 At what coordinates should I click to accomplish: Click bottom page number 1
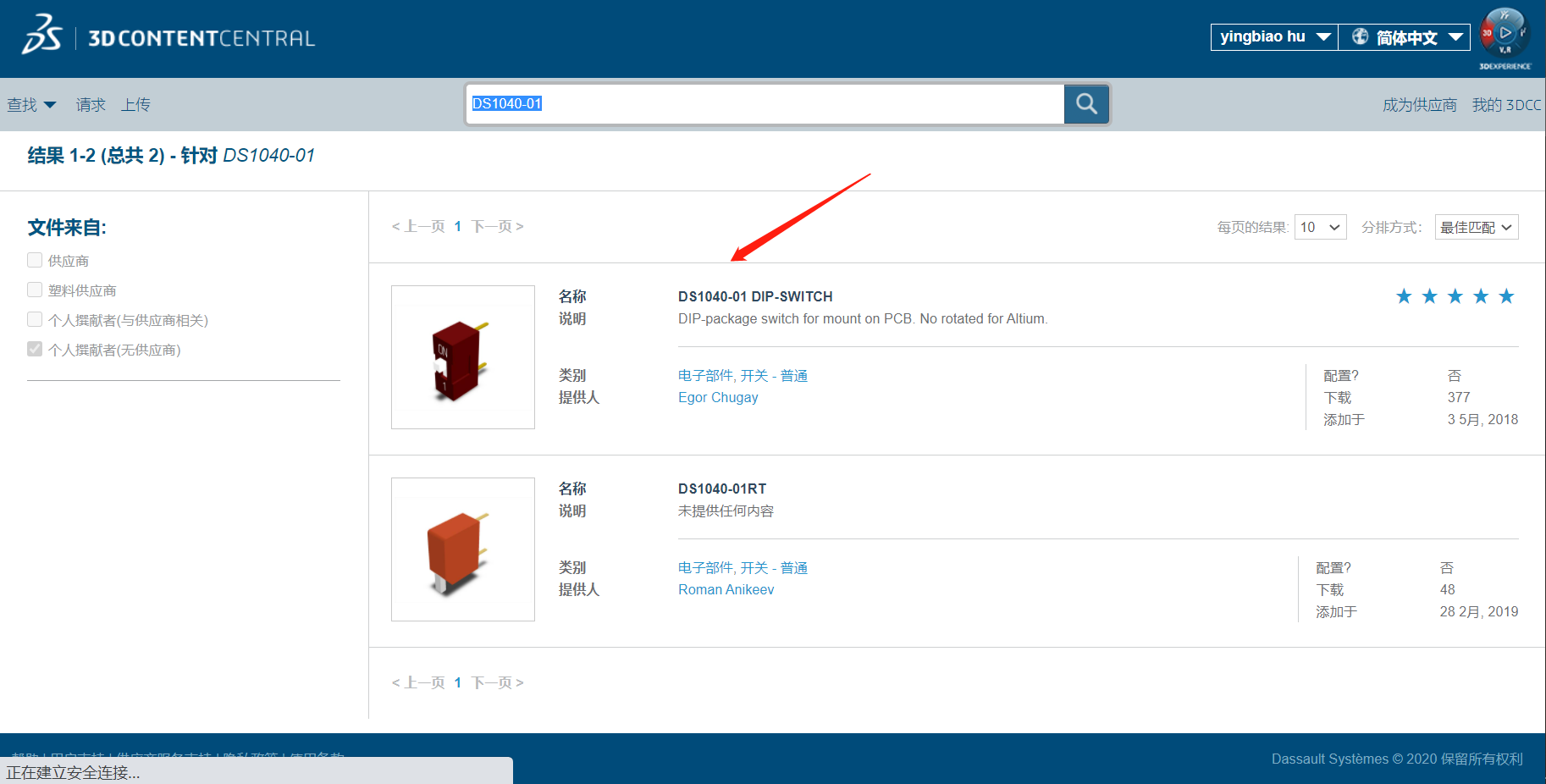click(x=458, y=682)
